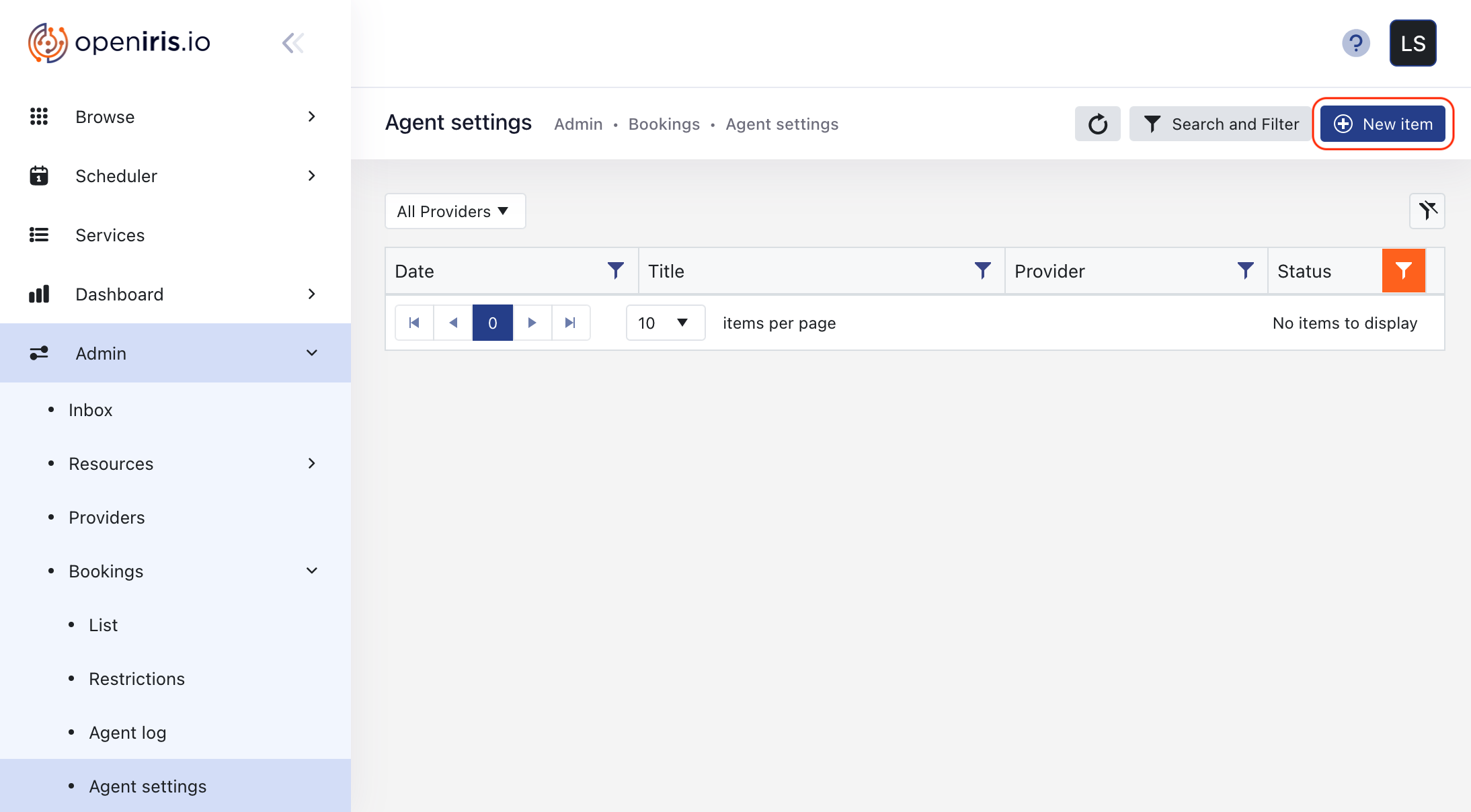Screen dimensions: 1471x812
Task: Open Restrictions under Bookings
Action: coord(136,678)
